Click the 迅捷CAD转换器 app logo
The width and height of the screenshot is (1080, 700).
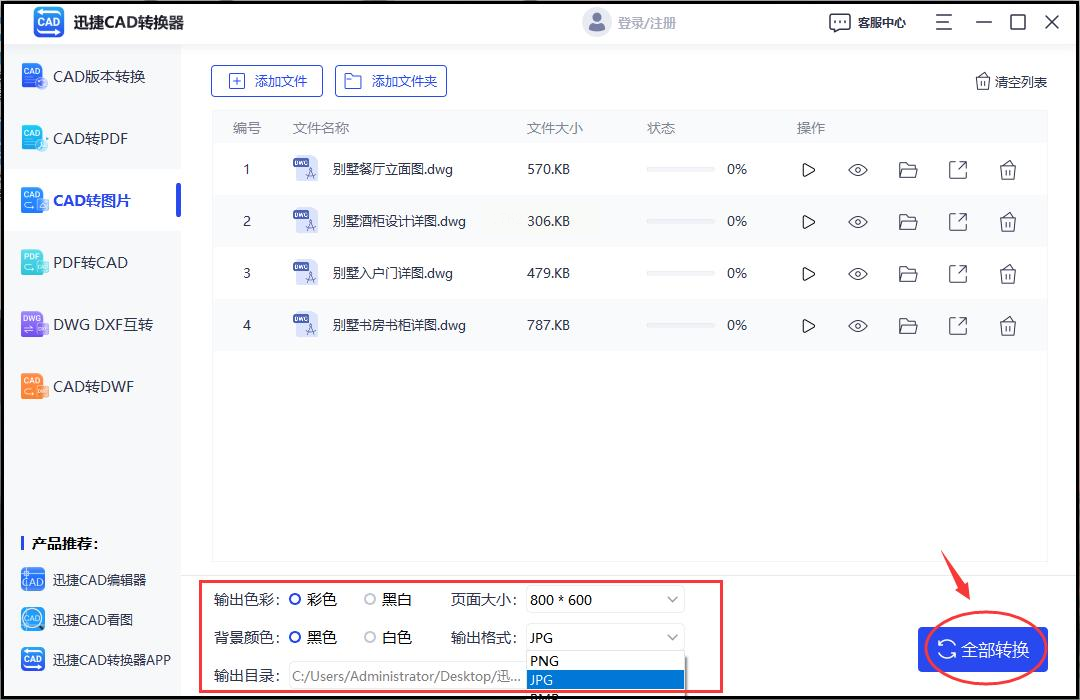pyautogui.click(x=48, y=22)
